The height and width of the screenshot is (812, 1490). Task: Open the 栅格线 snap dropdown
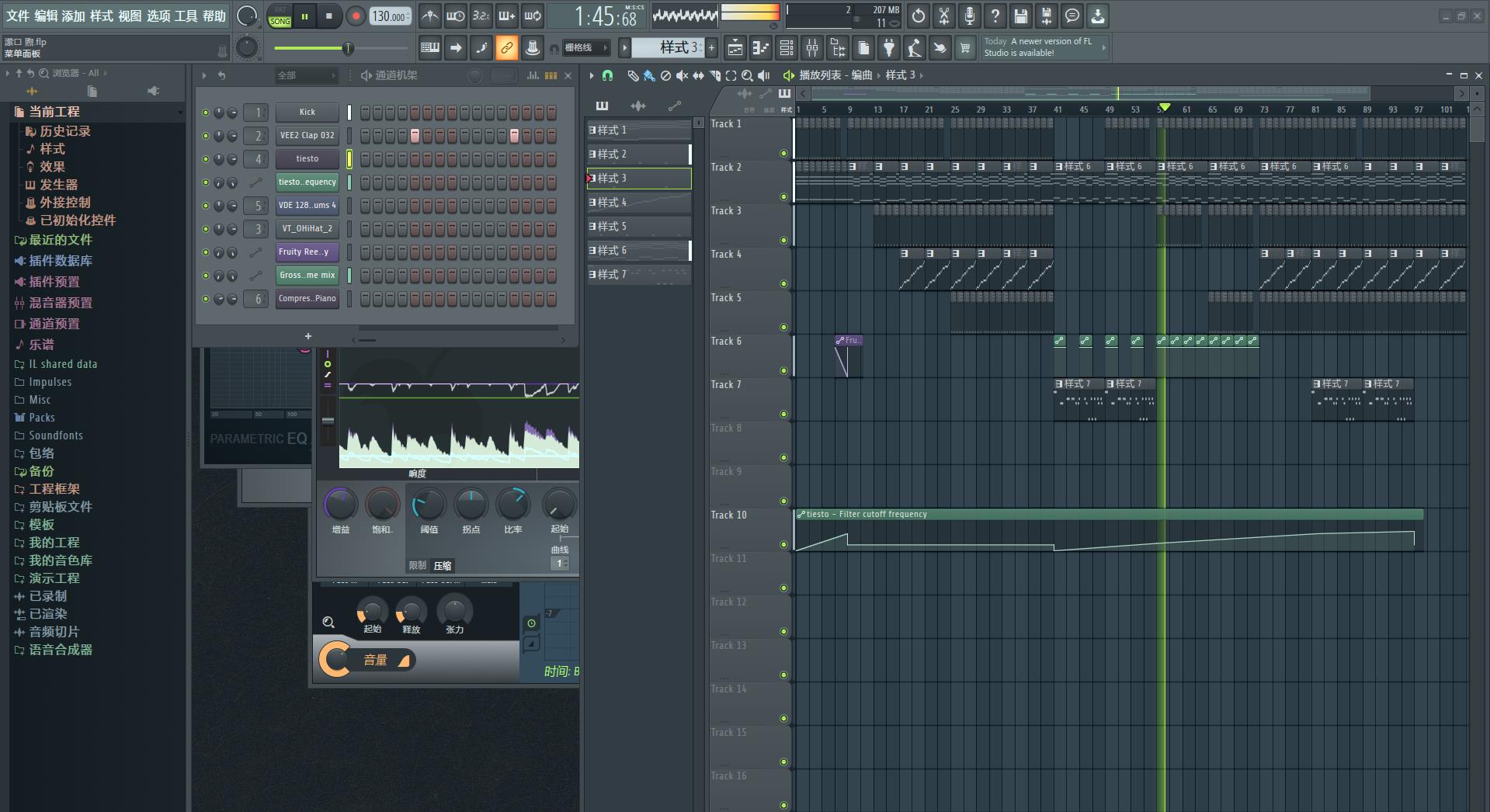[586, 48]
